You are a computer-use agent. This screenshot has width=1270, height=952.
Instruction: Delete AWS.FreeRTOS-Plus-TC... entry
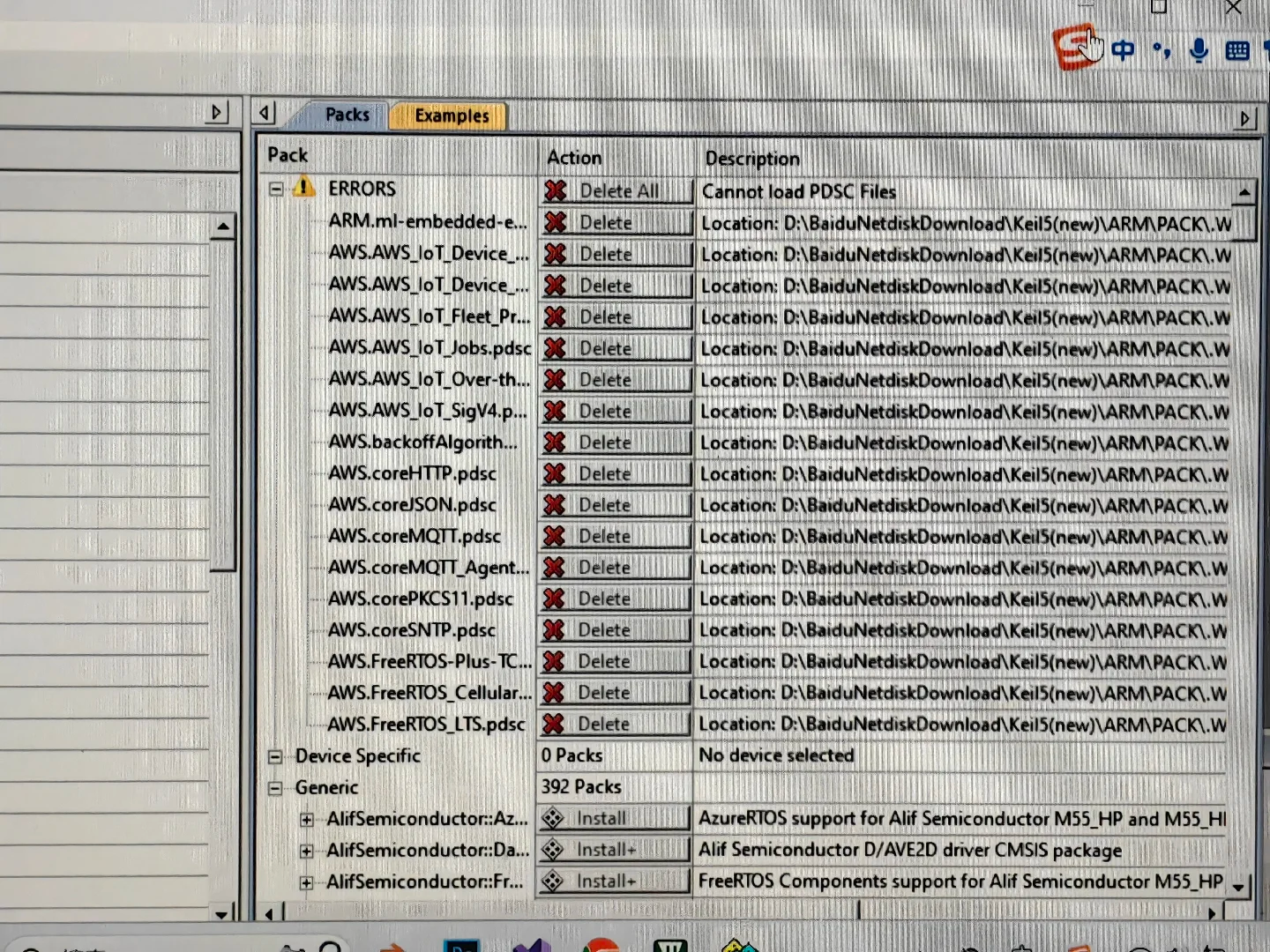[x=616, y=661]
